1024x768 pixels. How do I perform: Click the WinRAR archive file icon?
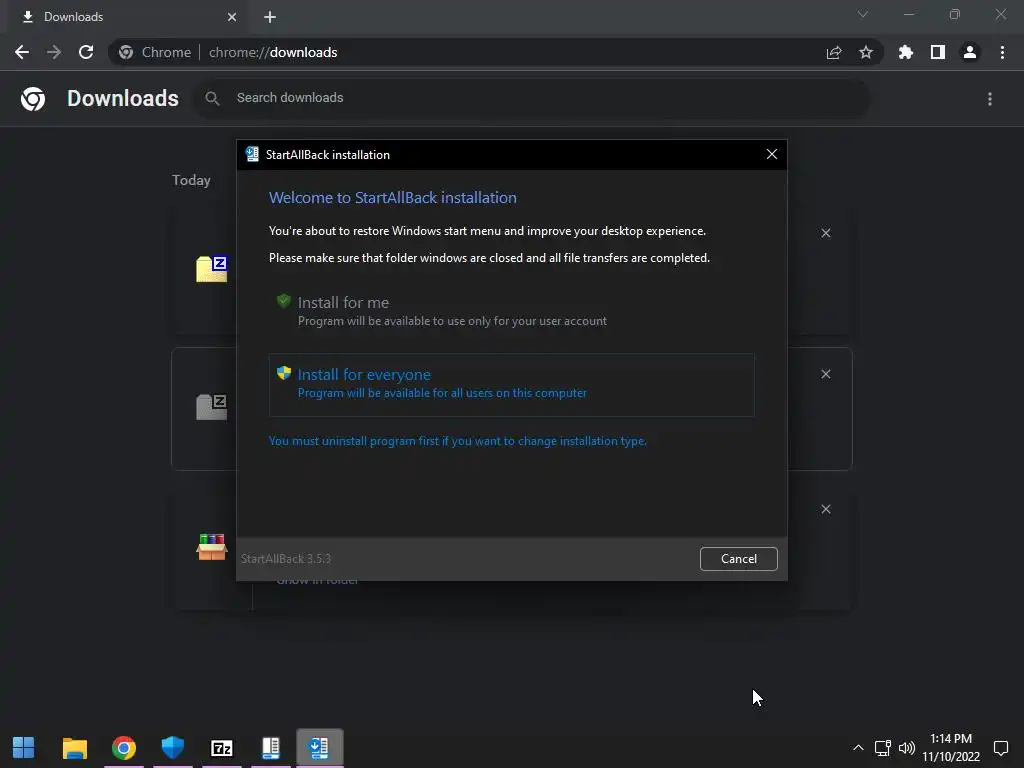click(x=212, y=547)
